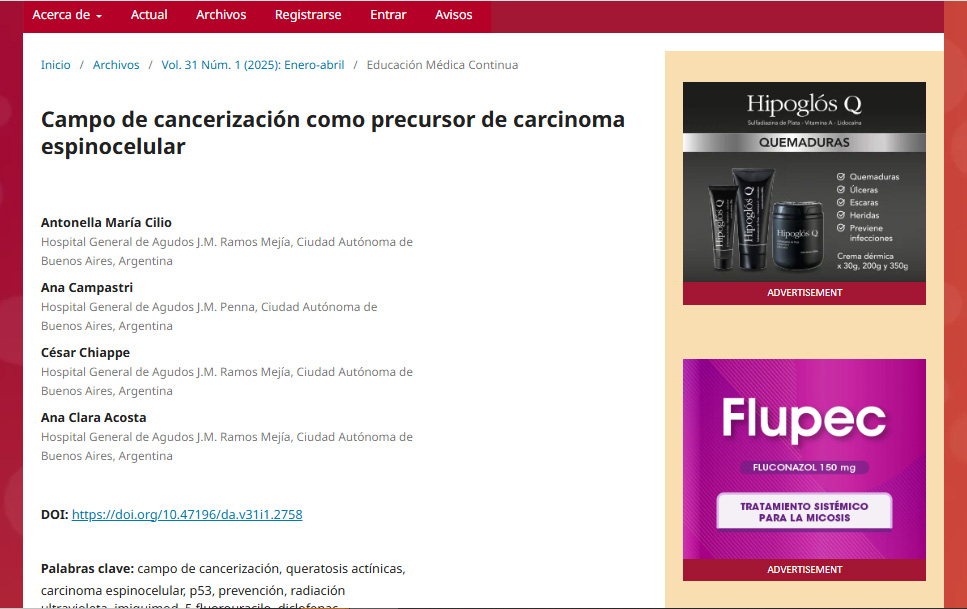
Task: Go to the Registrarse page
Action: pos(308,15)
